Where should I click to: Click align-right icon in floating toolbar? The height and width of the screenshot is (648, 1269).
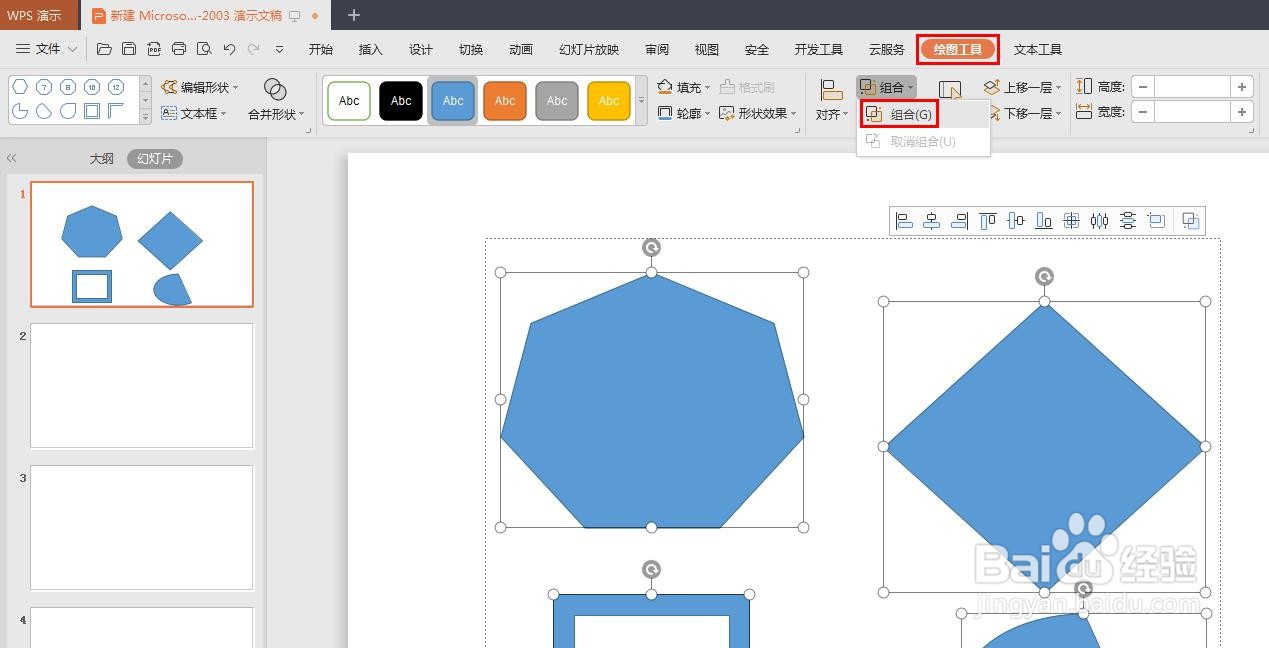(x=960, y=221)
